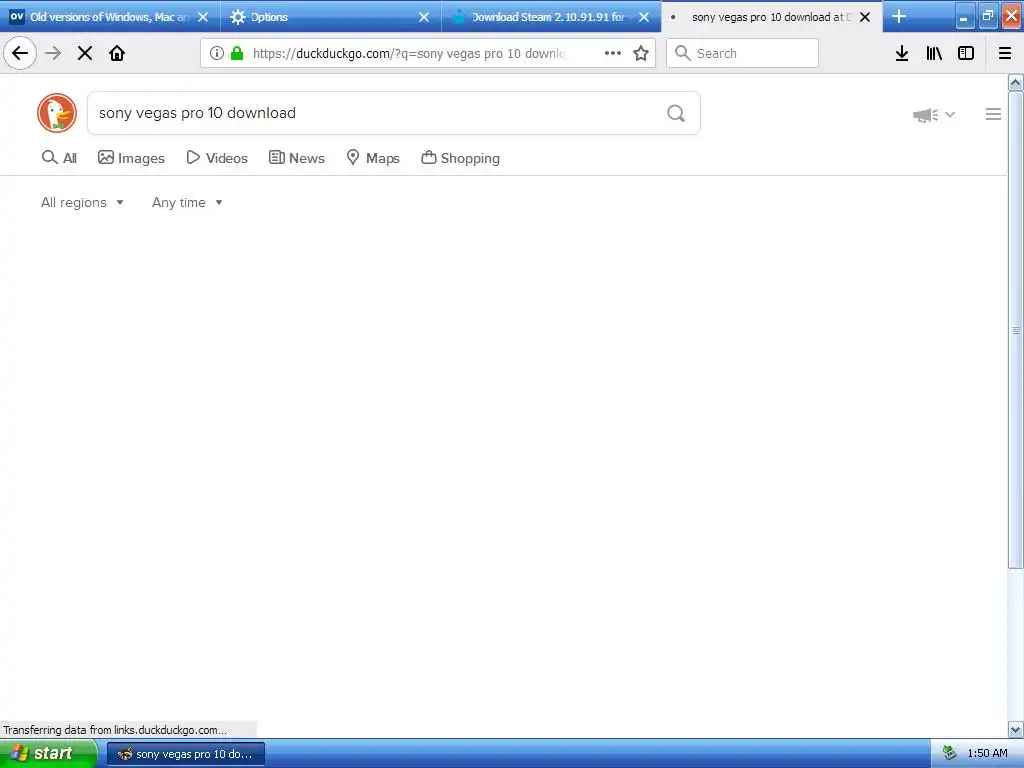1024x768 pixels.
Task: Close the Download Steam tab
Action: point(644,17)
